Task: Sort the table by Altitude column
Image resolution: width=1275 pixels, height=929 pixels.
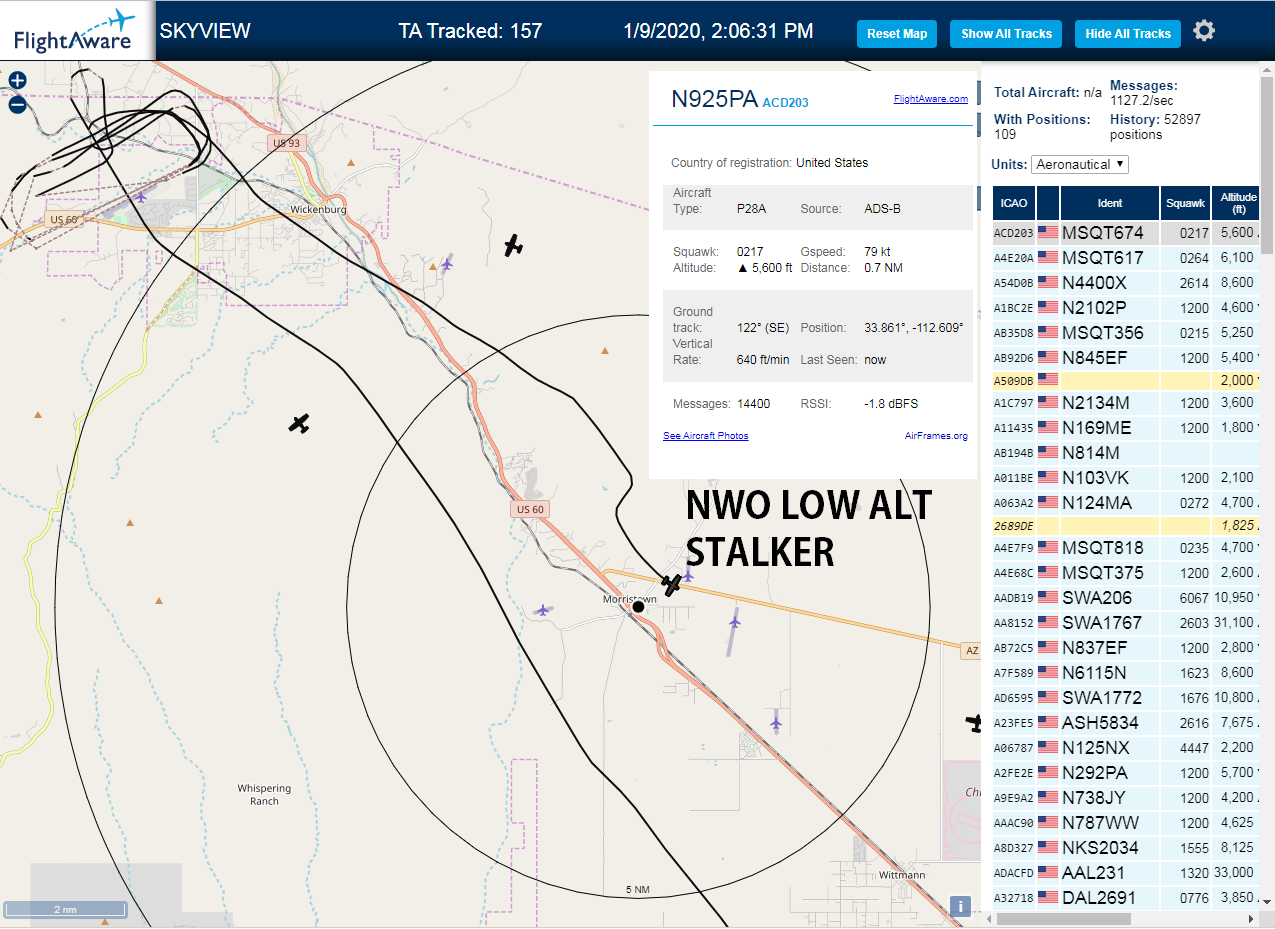Action: [1238, 203]
